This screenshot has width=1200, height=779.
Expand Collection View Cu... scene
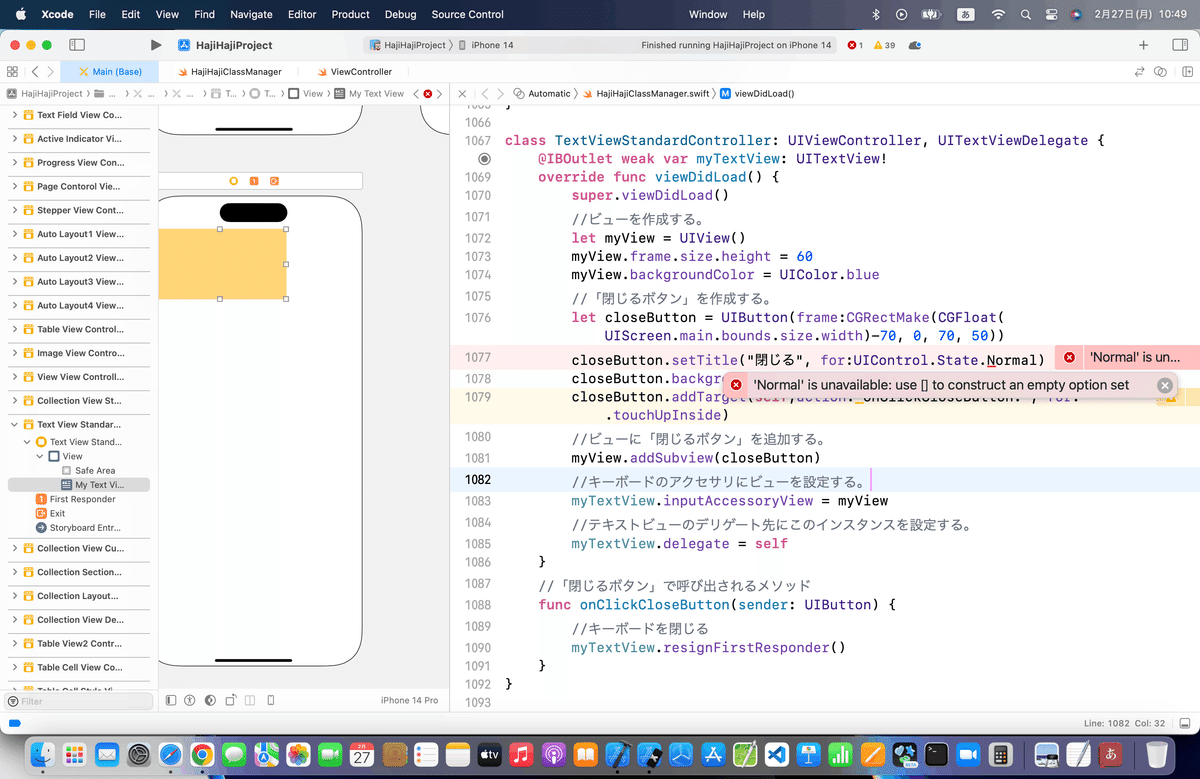click(15, 548)
